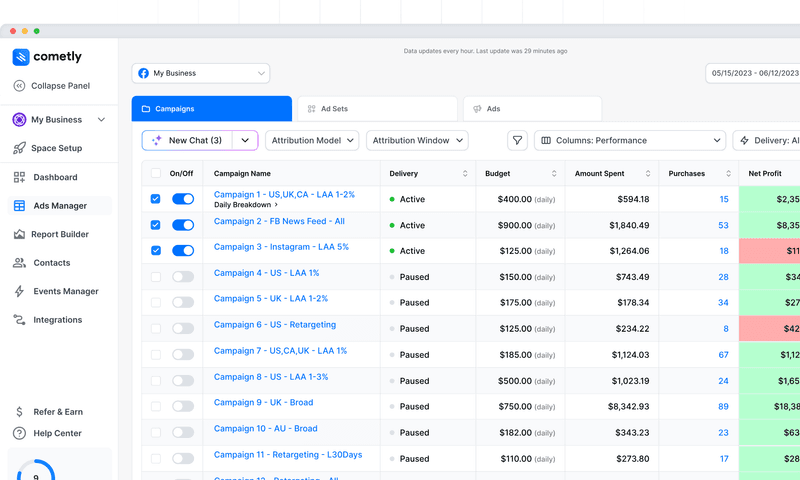Viewport: 800px width, 480px height.
Task: Click the Space Setup rocket icon
Action: pyautogui.click(x=19, y=148)
